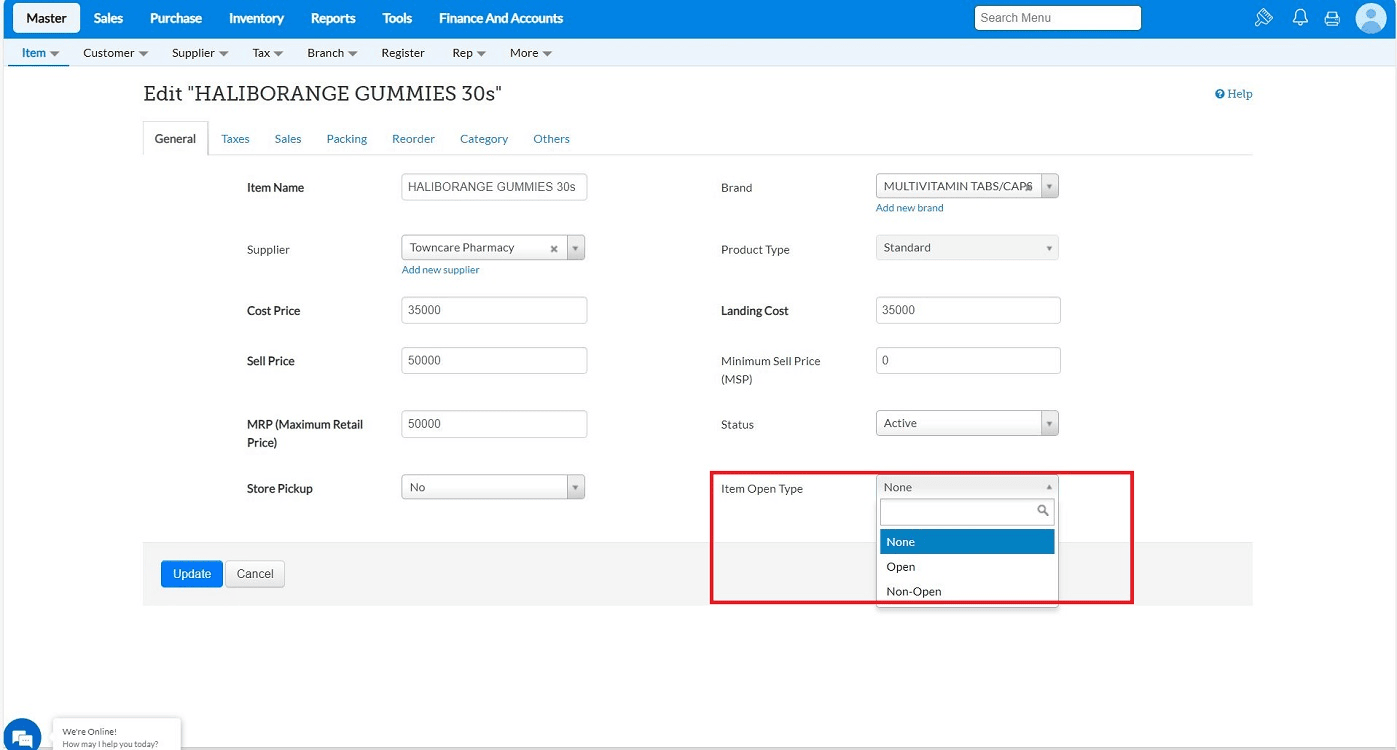Click the Add new supplier link
Viewport: 1397px width, 750px height.
tap(440, 270)
